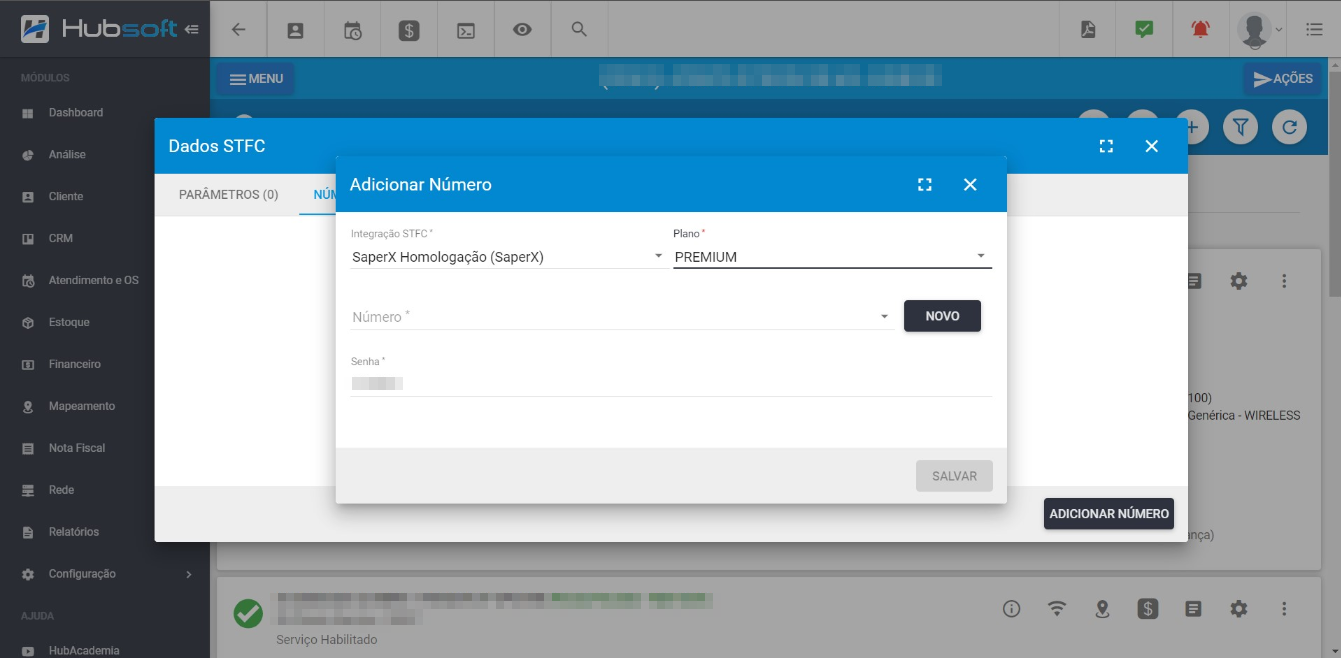Open the Plano PREMIUM dropdown
Screen dimensions: 1341x659
pos(831,257)
